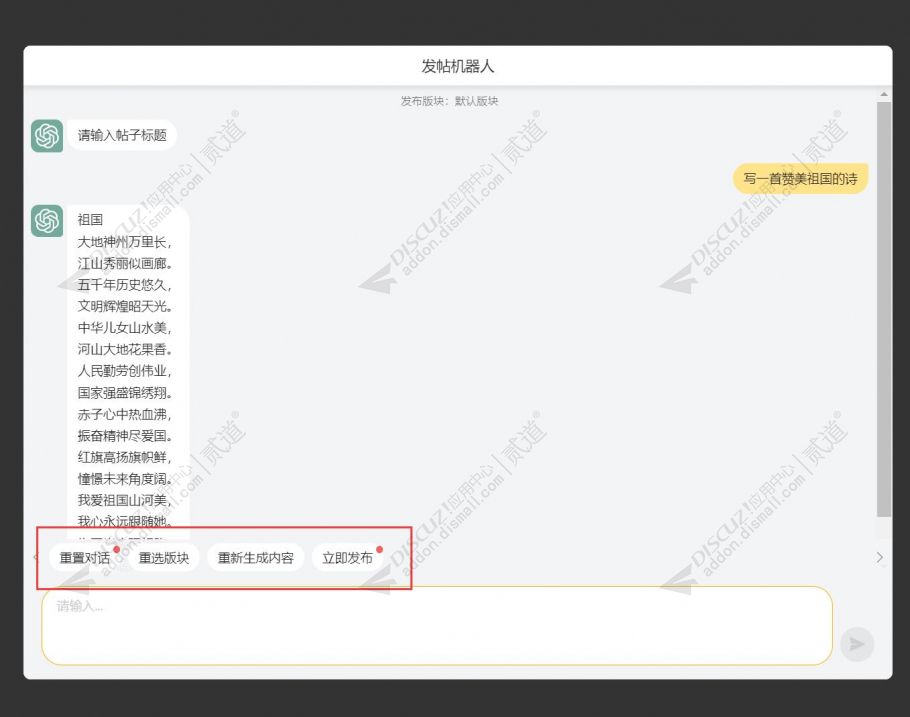Image resolution: width=910 pixels, height=717 pixels.
Task: Click the bot avatar beside the 祖国 poem
Action: coord(47,221)
